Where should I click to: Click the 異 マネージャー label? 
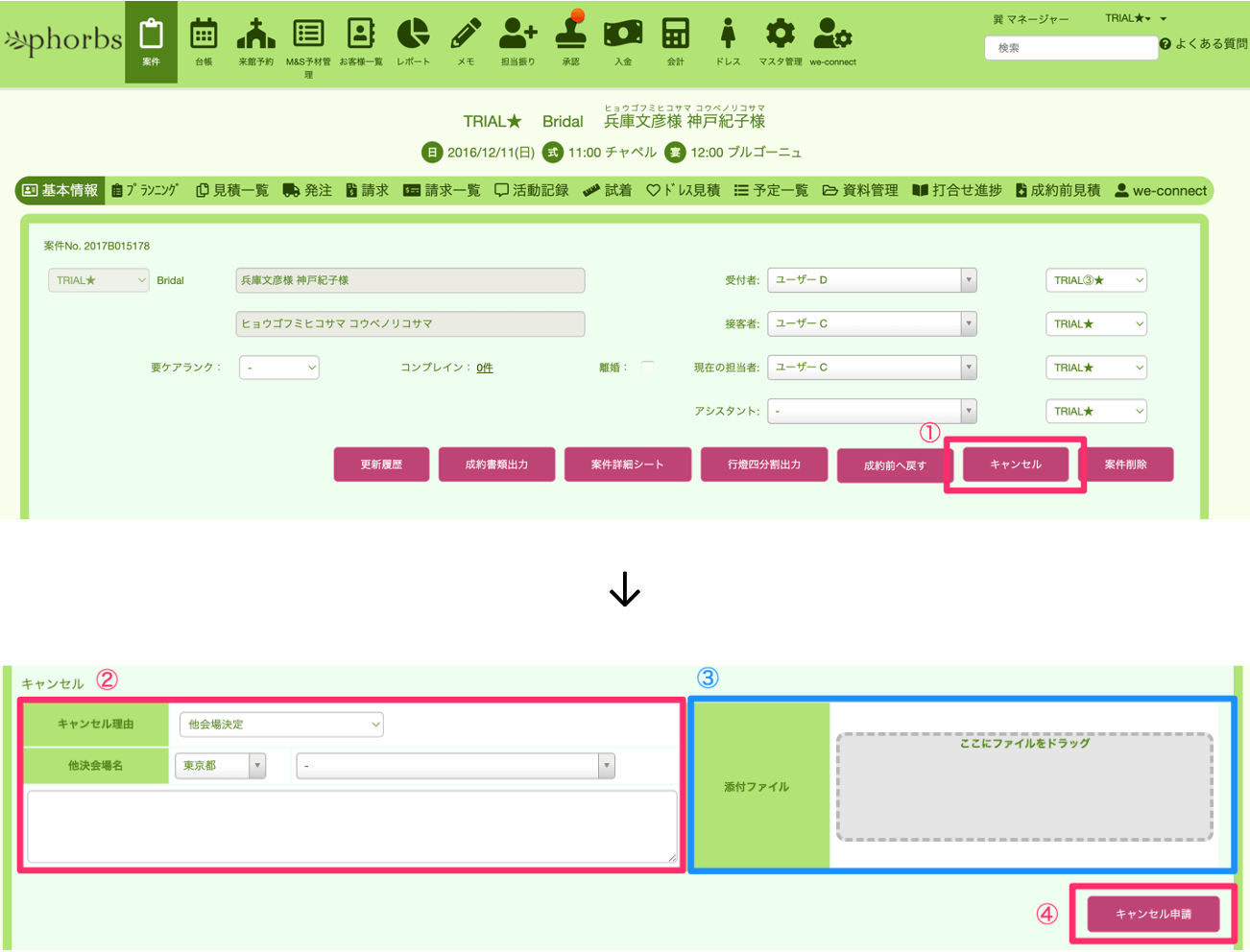(x=1030, y=19)
